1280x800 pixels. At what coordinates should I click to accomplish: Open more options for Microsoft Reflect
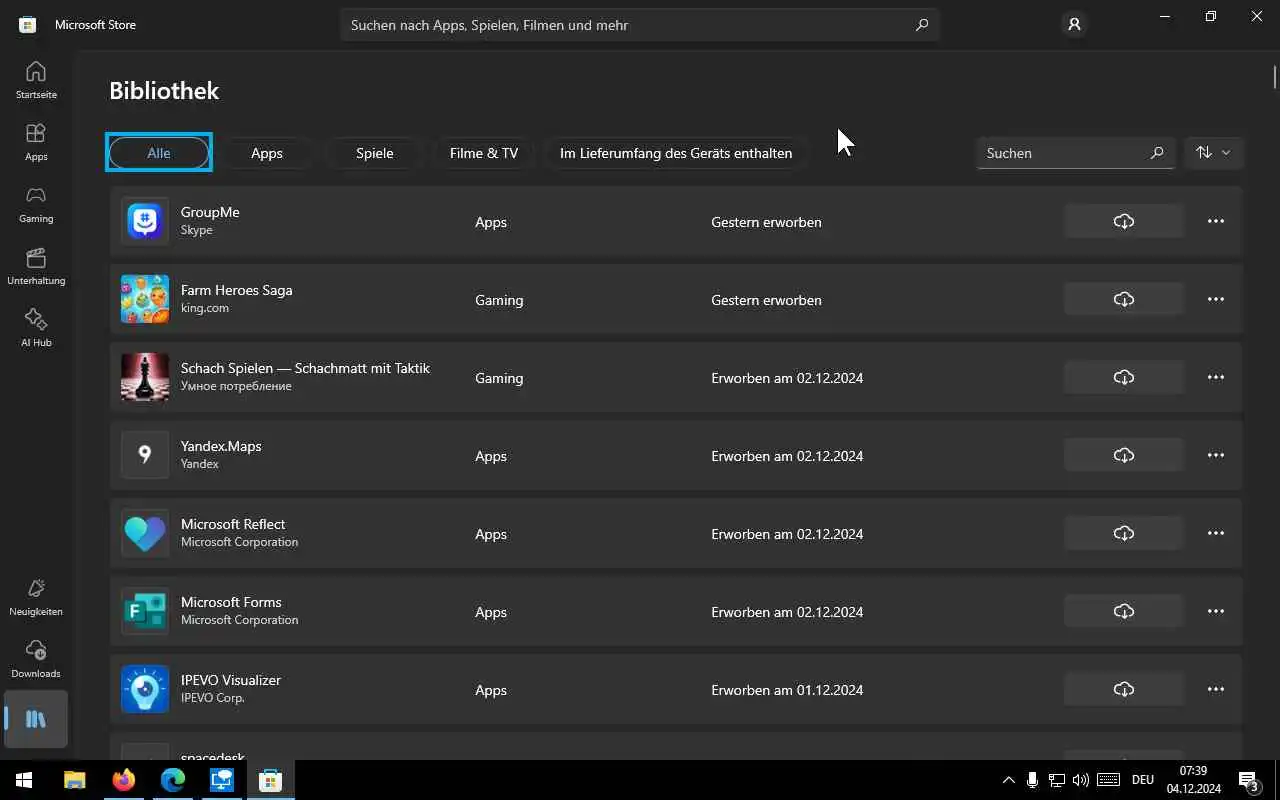click(1216, 533)
